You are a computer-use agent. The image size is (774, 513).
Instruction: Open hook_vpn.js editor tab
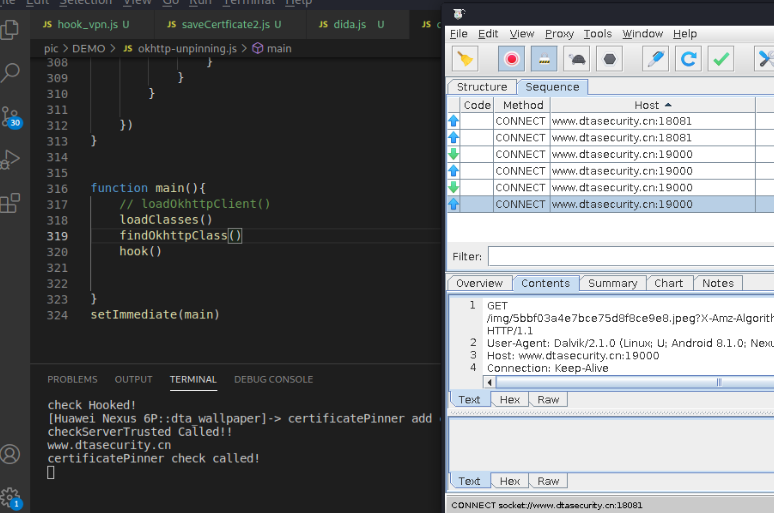(92, 24)
